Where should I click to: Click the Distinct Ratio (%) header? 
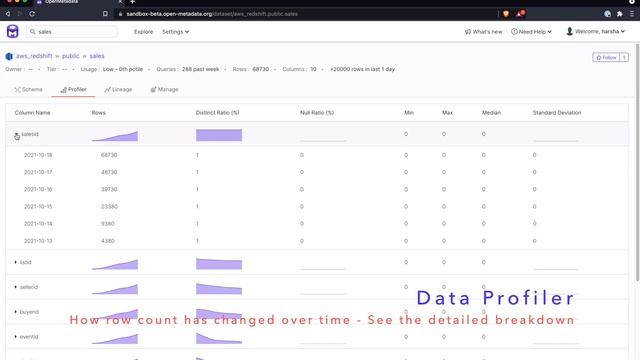coord(217,113)
